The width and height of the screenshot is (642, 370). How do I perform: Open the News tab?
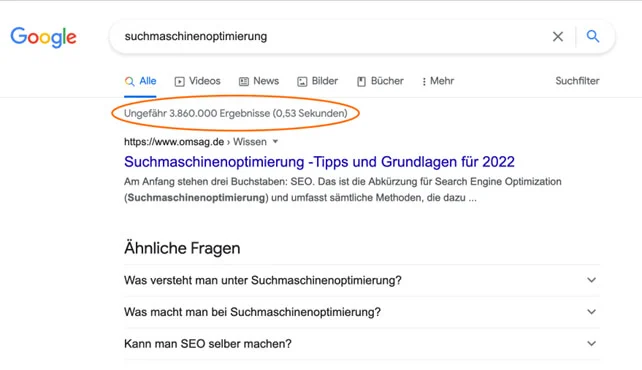pyautogui.click(x=259, y=81)
